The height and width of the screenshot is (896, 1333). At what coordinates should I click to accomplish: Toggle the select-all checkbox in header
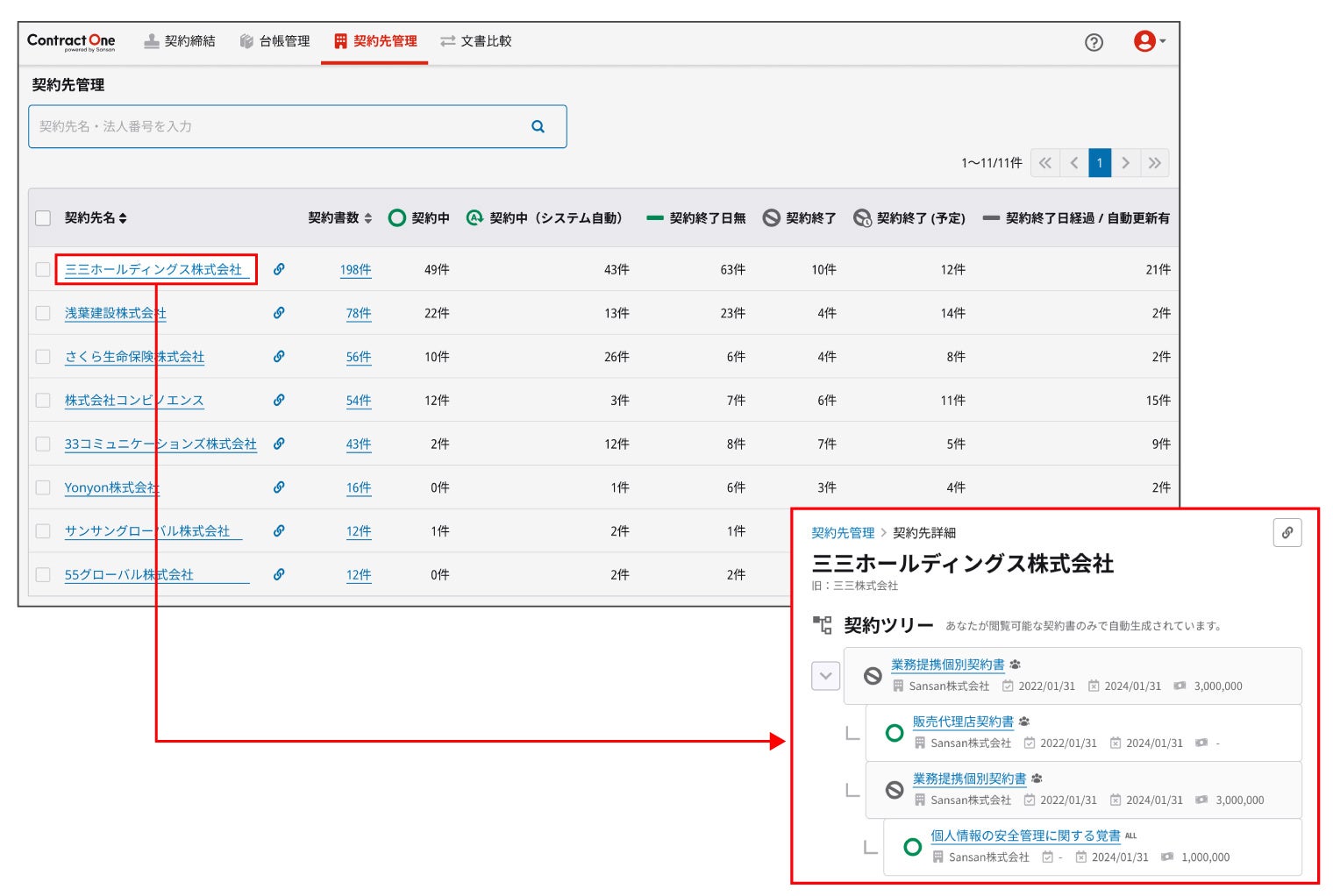click(x=43, y=218)
